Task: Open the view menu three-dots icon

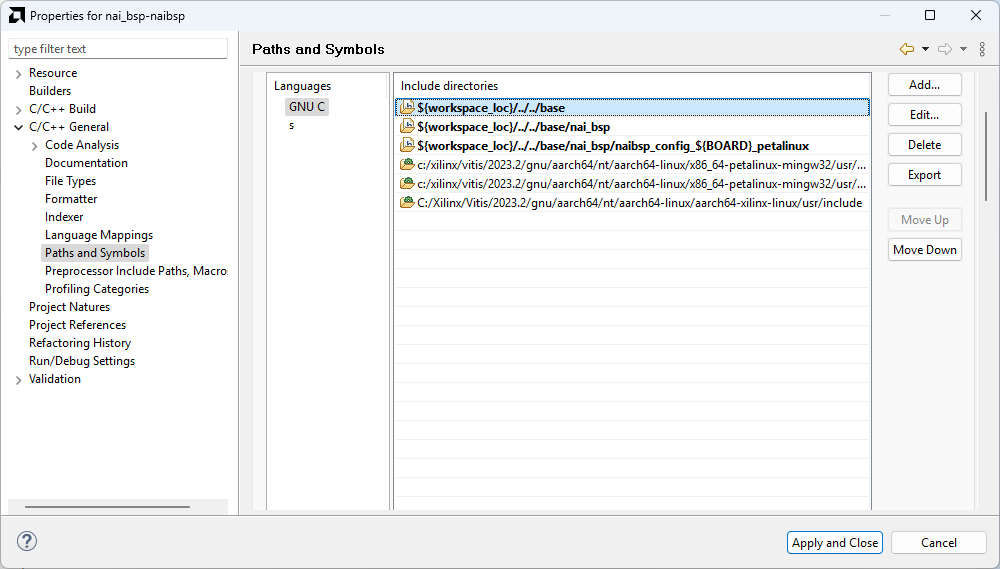Action: click(982, 49)
